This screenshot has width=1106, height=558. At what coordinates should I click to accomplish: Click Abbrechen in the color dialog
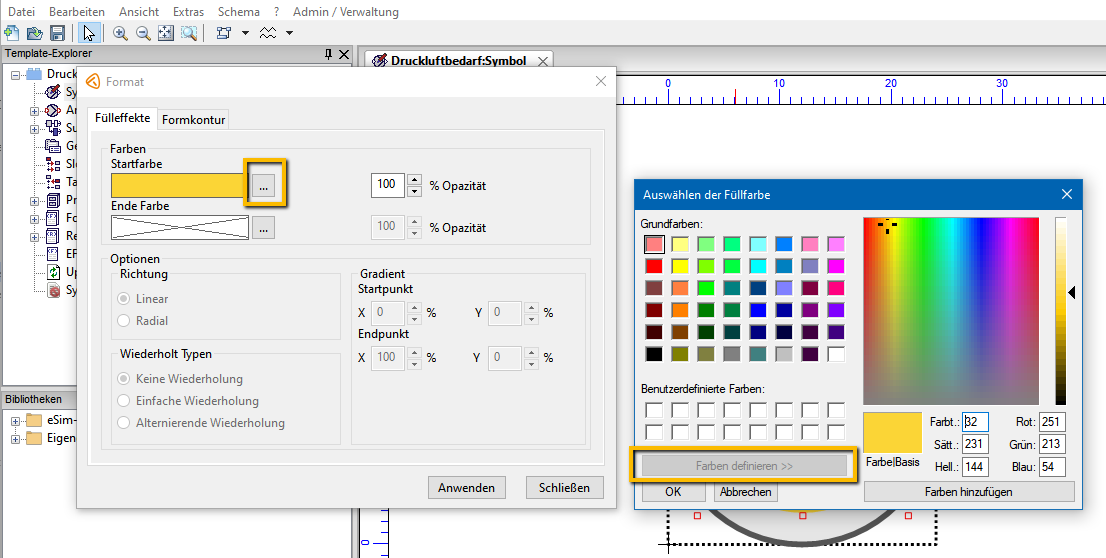point(746,492)
